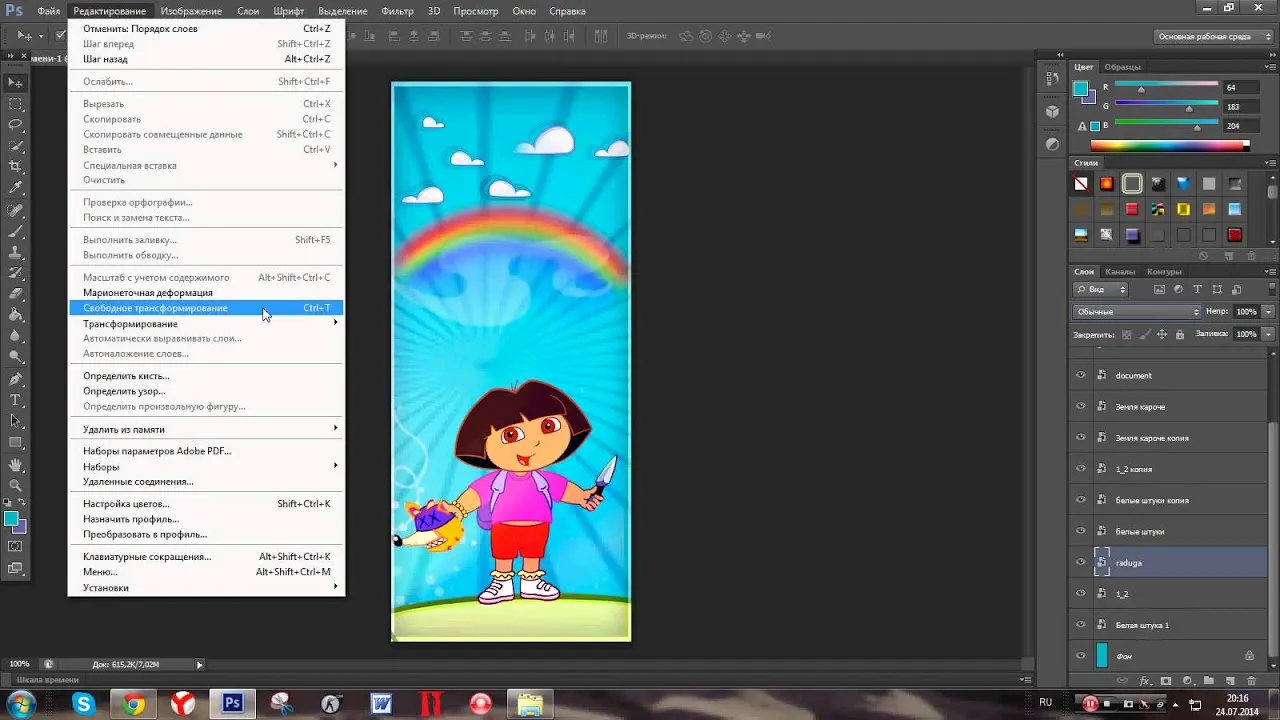1280x720 pixels.
Task: Choose Шаг назад menu item
Action: tap(206, 59)
